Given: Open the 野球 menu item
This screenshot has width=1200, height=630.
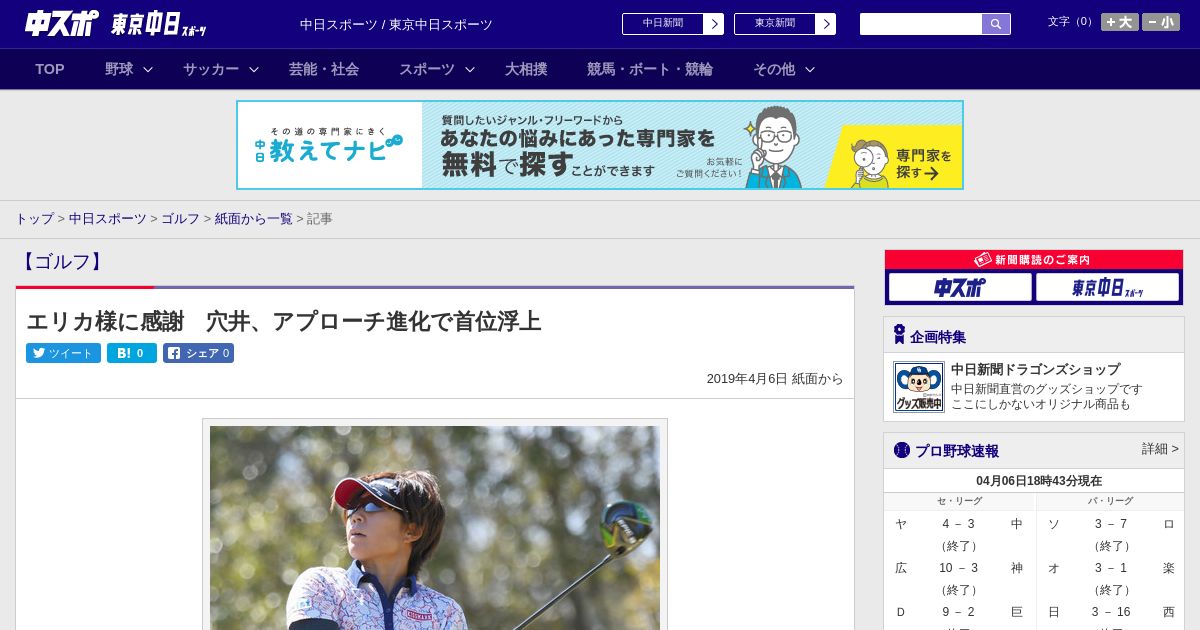Looking at the screenshot, I should (119, 69).
